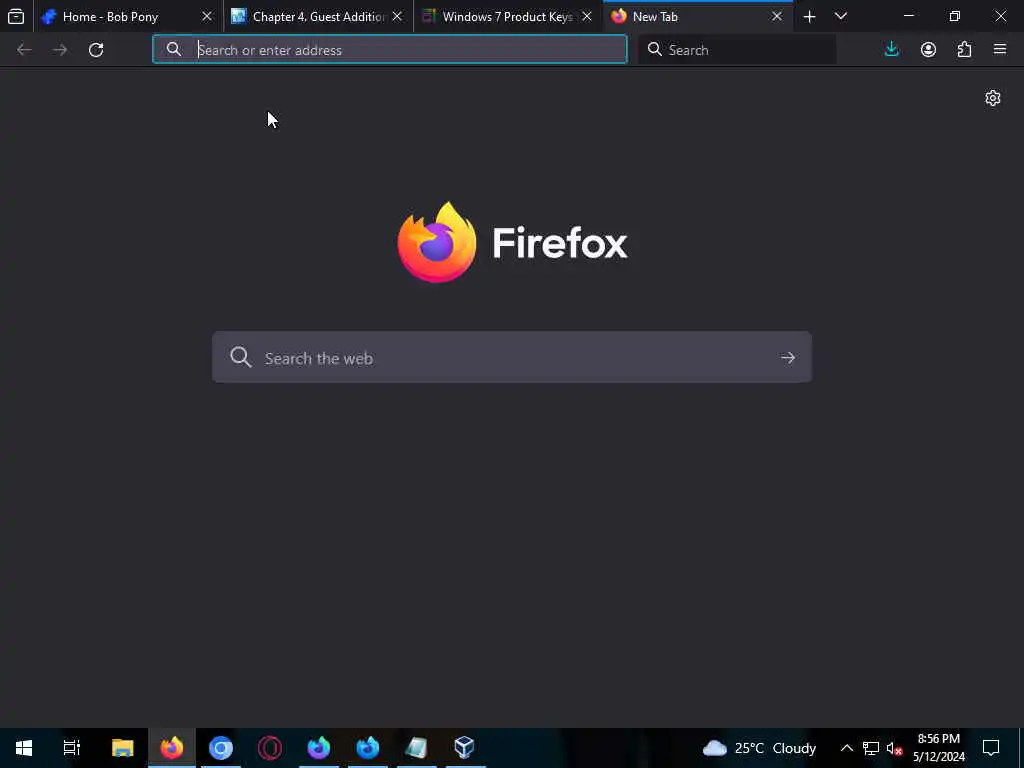Open network status tray icon

pos(871,748)
